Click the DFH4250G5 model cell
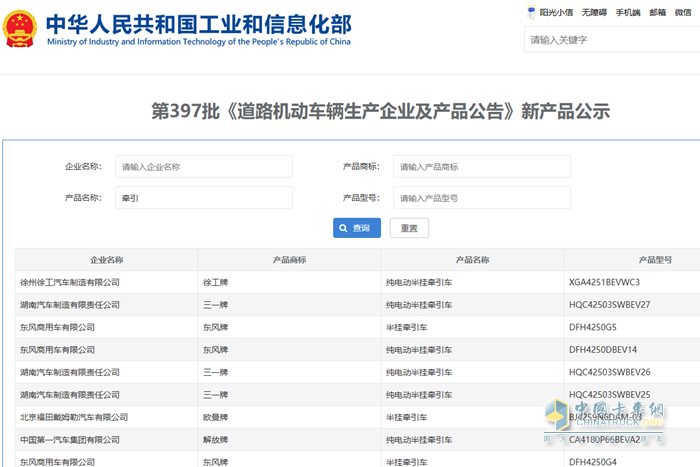Image resolution: width=700 pixels, height=467 pixels. (x=593, y=327)
